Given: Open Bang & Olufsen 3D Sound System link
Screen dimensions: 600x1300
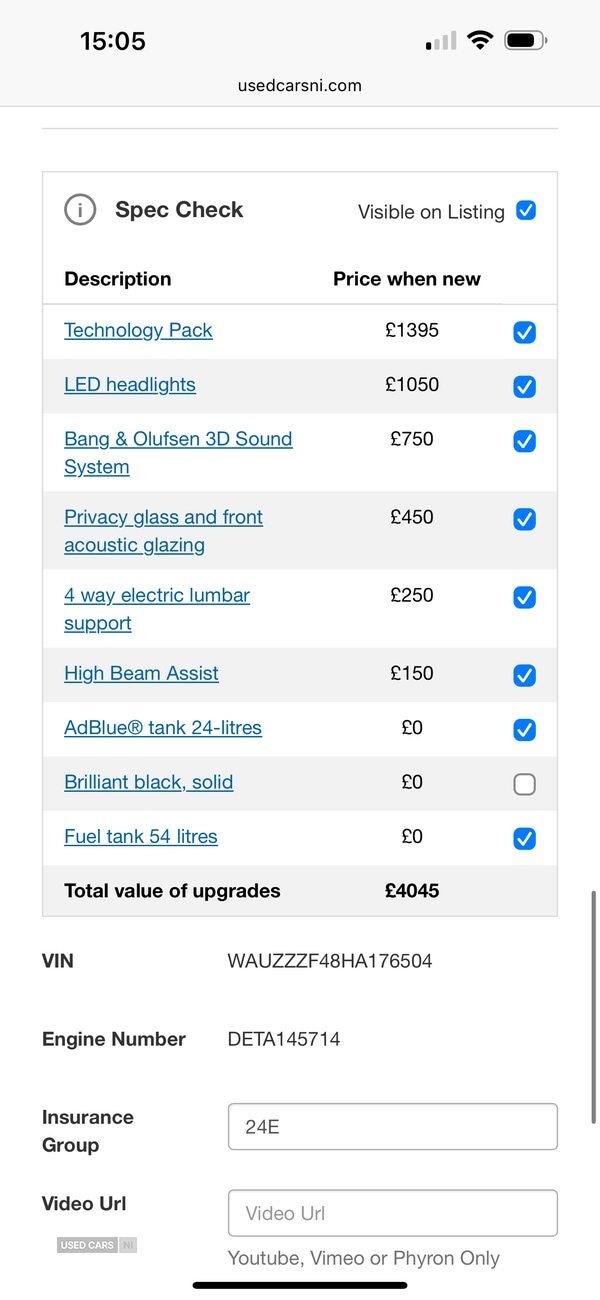Looking at the screenshot, I should pyautogui.click(x=178, y=452).
